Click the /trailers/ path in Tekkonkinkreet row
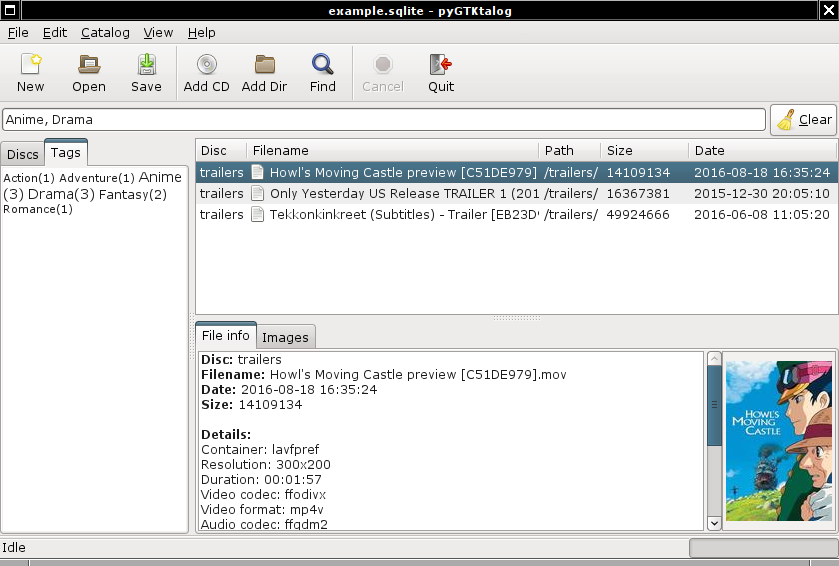Screen dimensions: 839x566 (x=571, y=215)
